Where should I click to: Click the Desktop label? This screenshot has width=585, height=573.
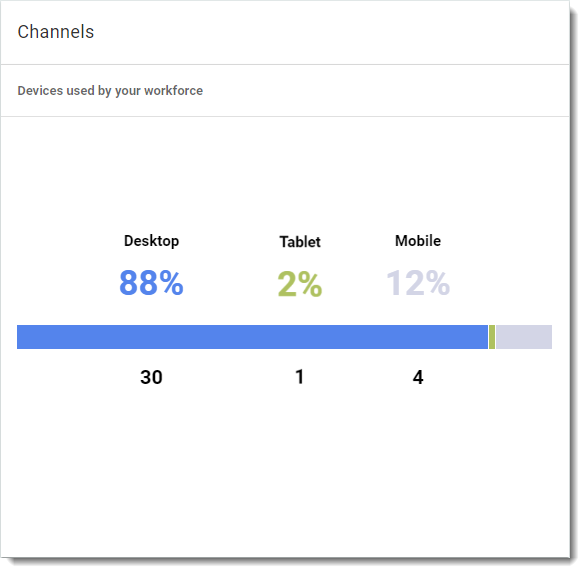pyautogui.click(x=151, y=241)
